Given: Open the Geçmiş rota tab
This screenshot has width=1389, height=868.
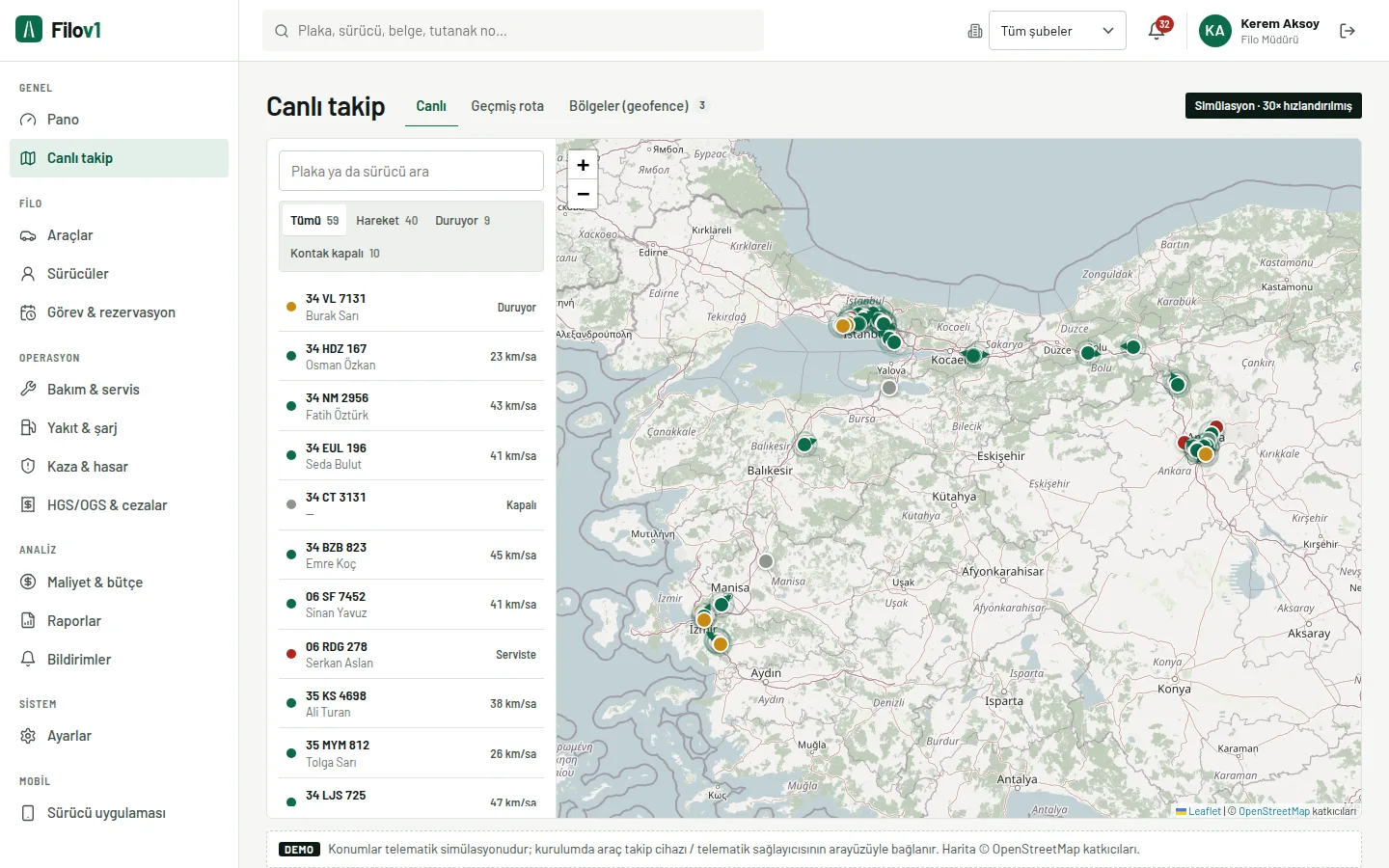Looking at the screenshot, I should (507, 106).
